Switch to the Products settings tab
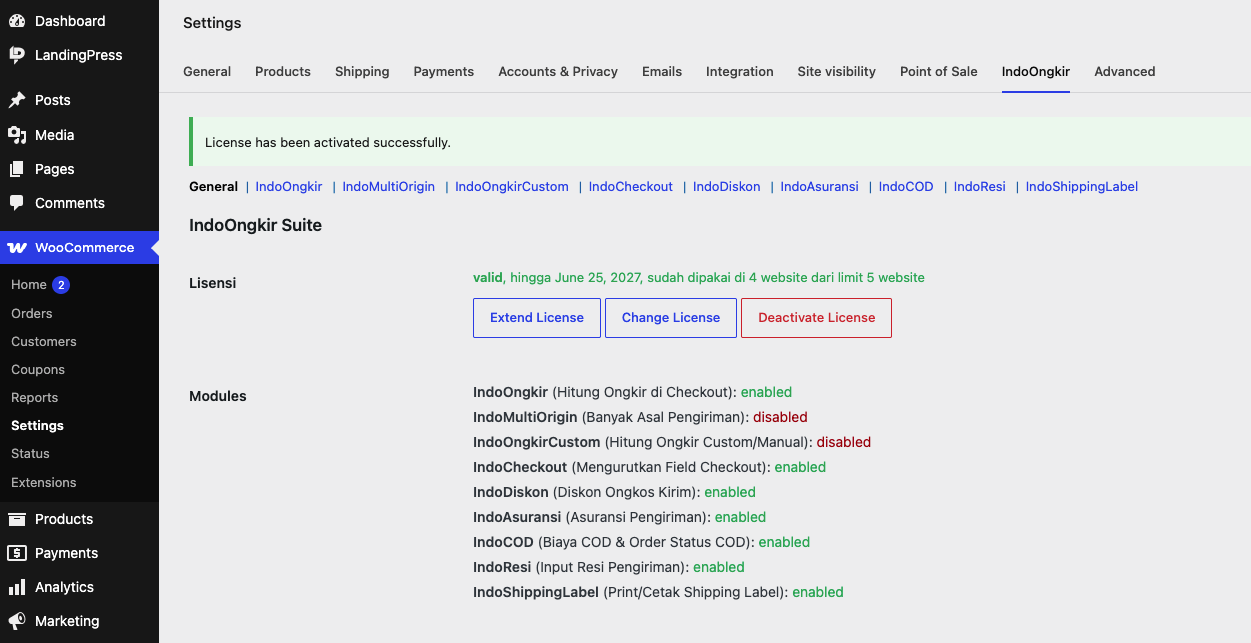 pyautogui.click(x=283, y=71)
